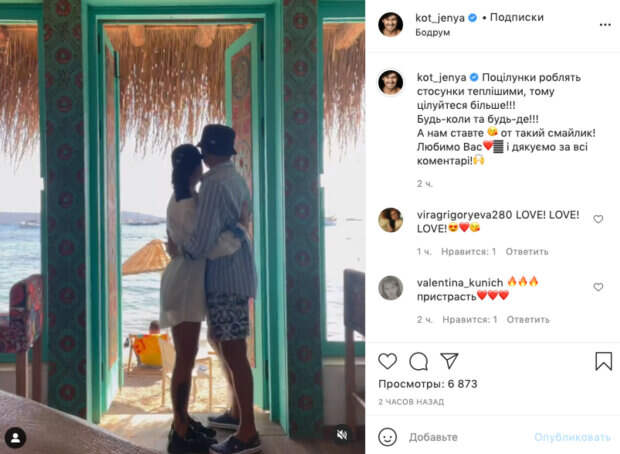Unmute the video with the speaker icon
620x454 pixels.
[x=342, y=435]
